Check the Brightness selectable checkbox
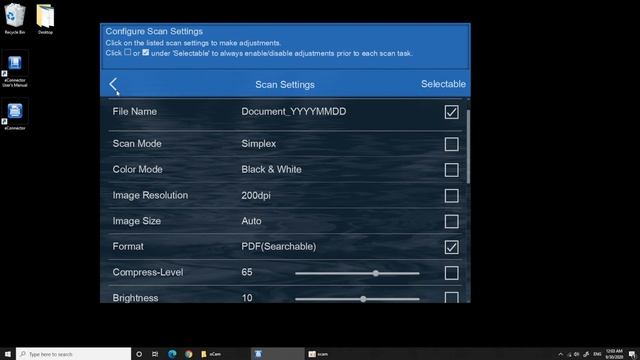The image size is (640, 360). pyautogui.click(x=451, y=297)
